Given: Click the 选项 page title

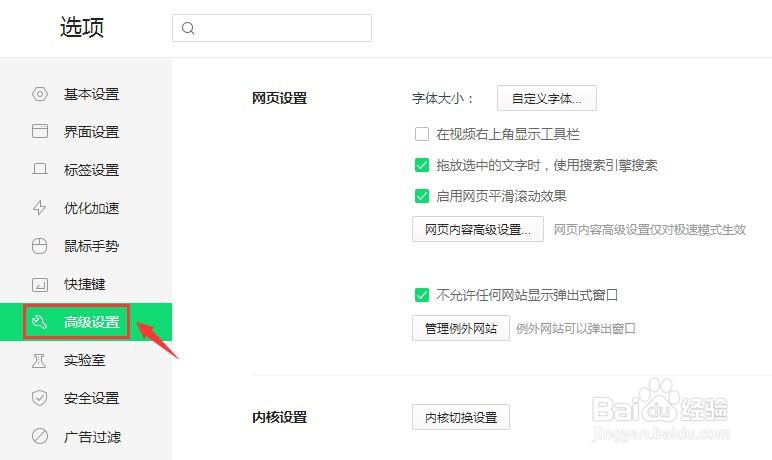Looking at the screenshot, I should click(82, 27).
